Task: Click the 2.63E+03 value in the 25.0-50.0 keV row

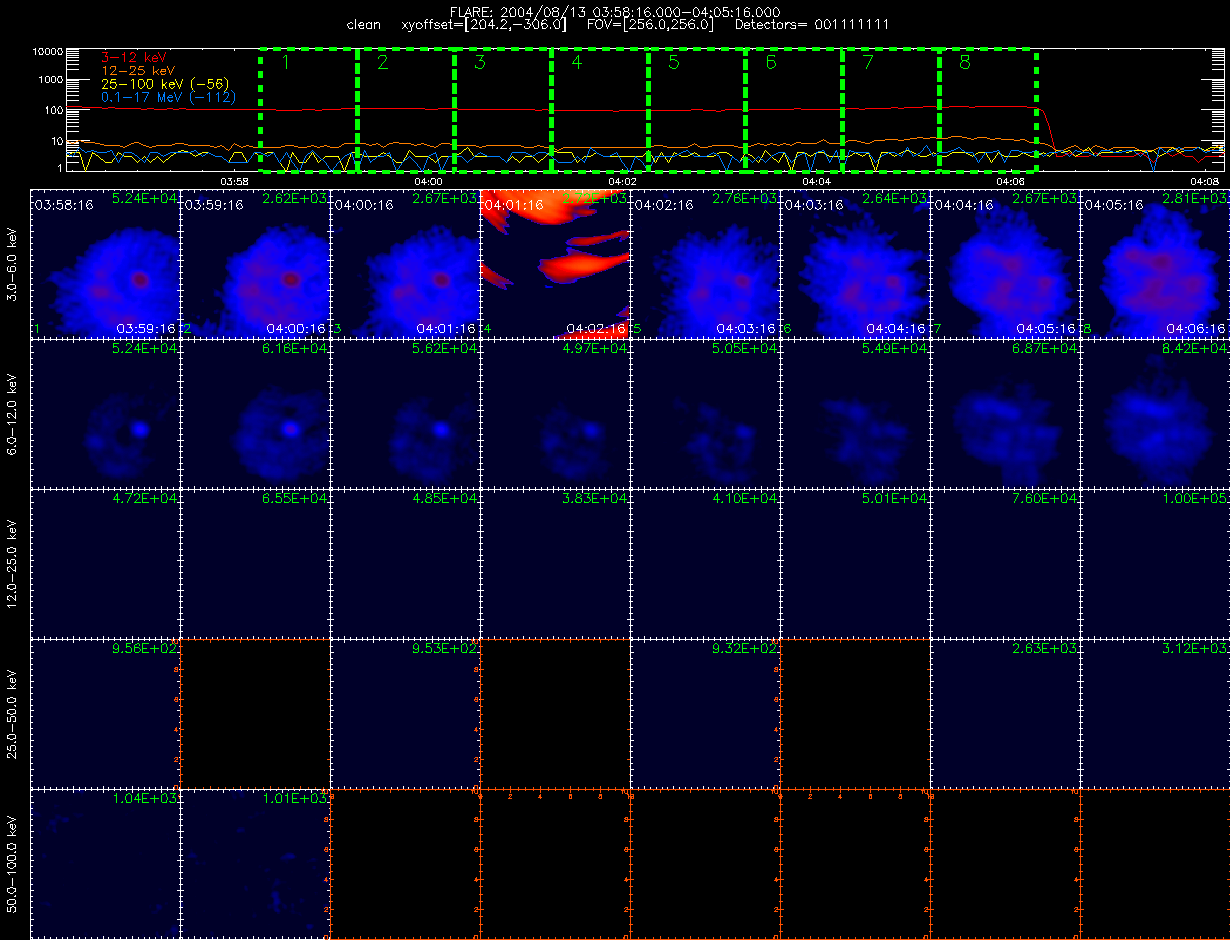Action: pos(1046,649)
